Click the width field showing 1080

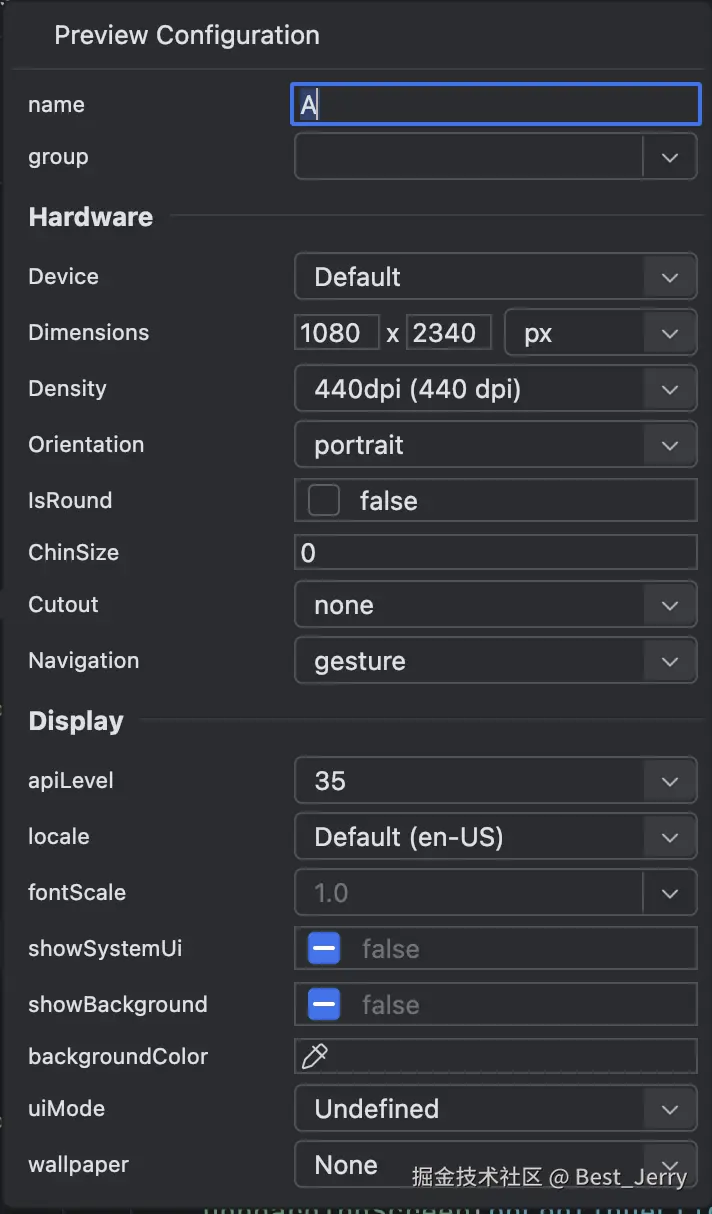337,333
